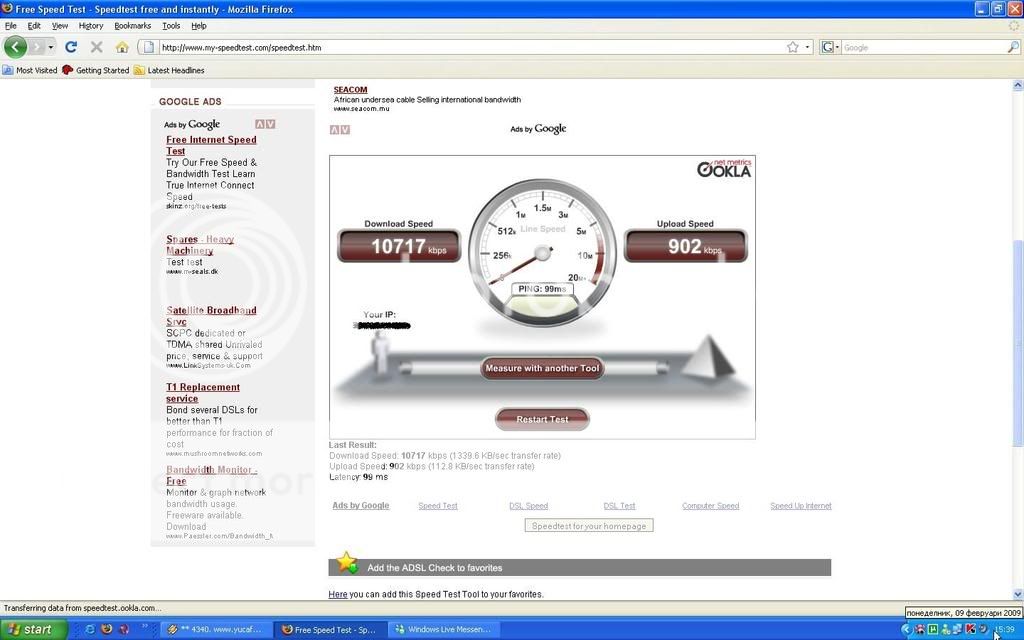
Task: Click the back navigation arrow
Action: pyautogui.click(x=15, y=46)
